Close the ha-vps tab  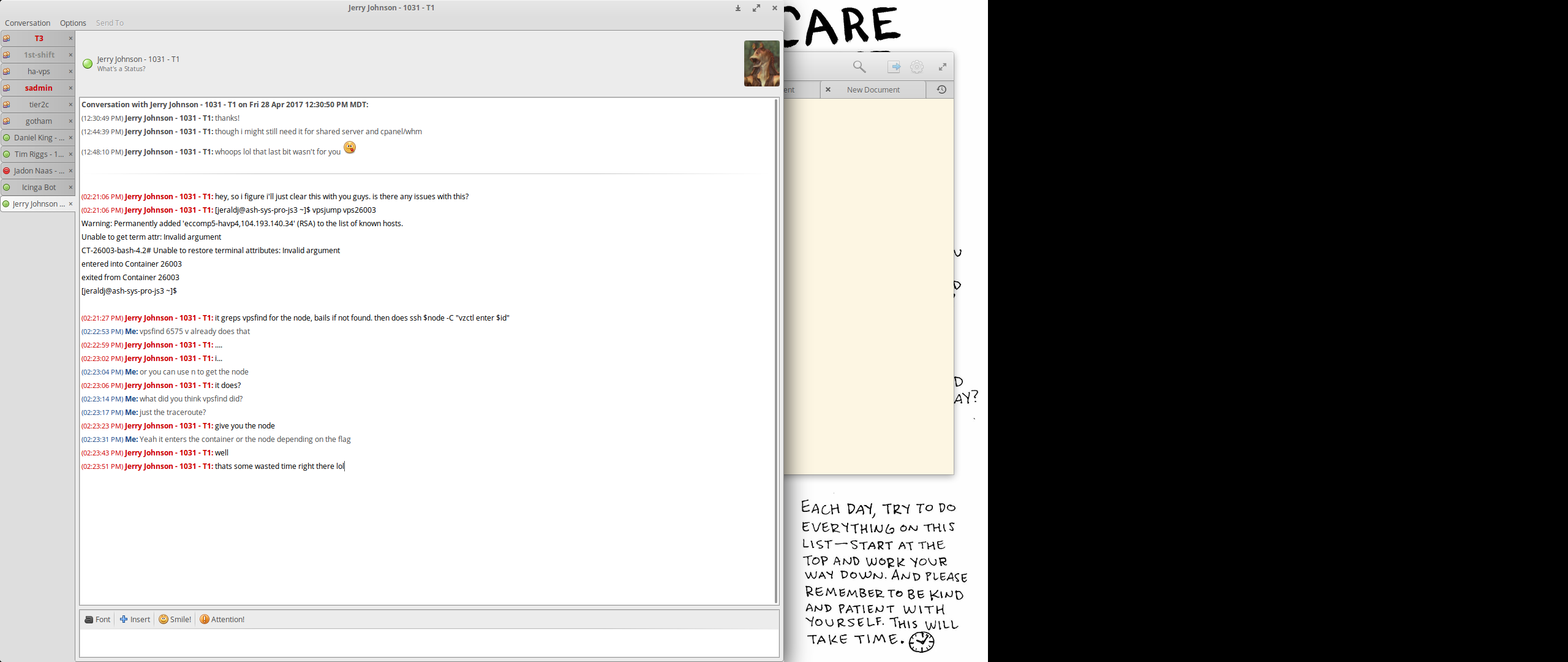pos(71,72)
